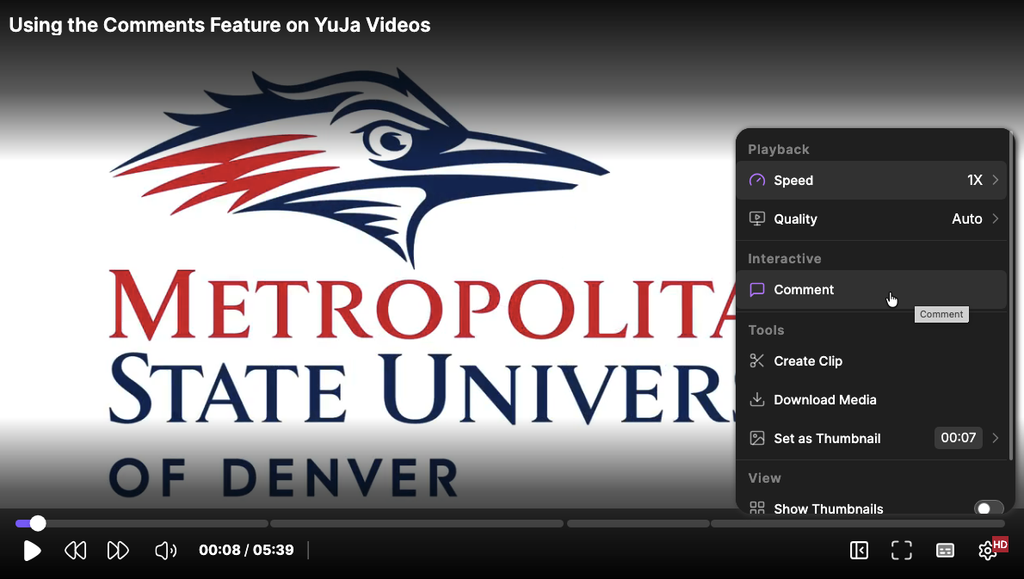
Task: Toggle Show Thumbnails switch
Action: pyautogui.click(x=988, y=509)
